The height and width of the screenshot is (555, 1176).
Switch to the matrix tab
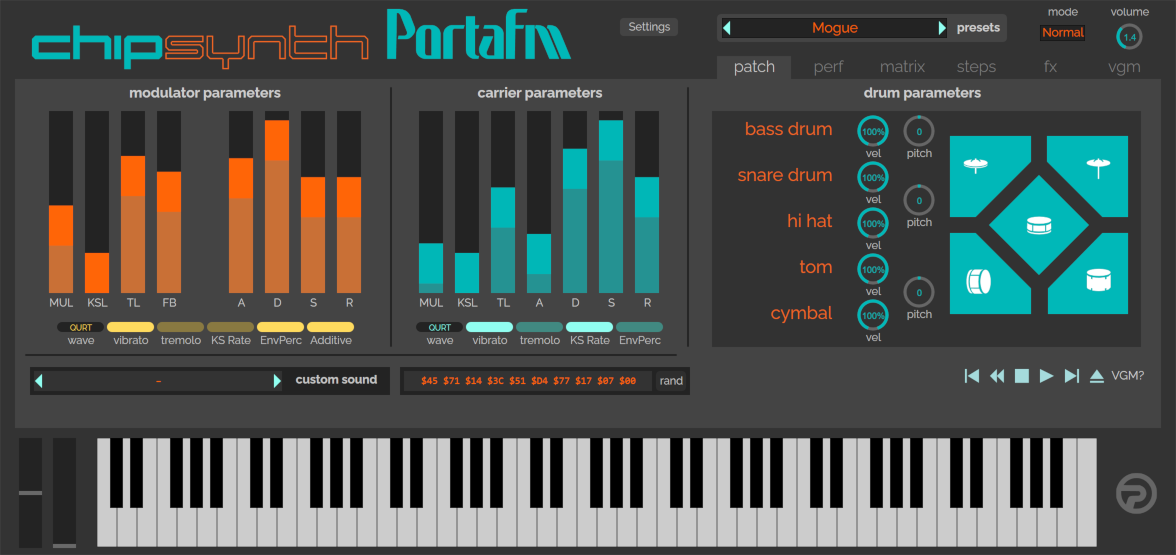pyautogui.click(x=902, y=67)
